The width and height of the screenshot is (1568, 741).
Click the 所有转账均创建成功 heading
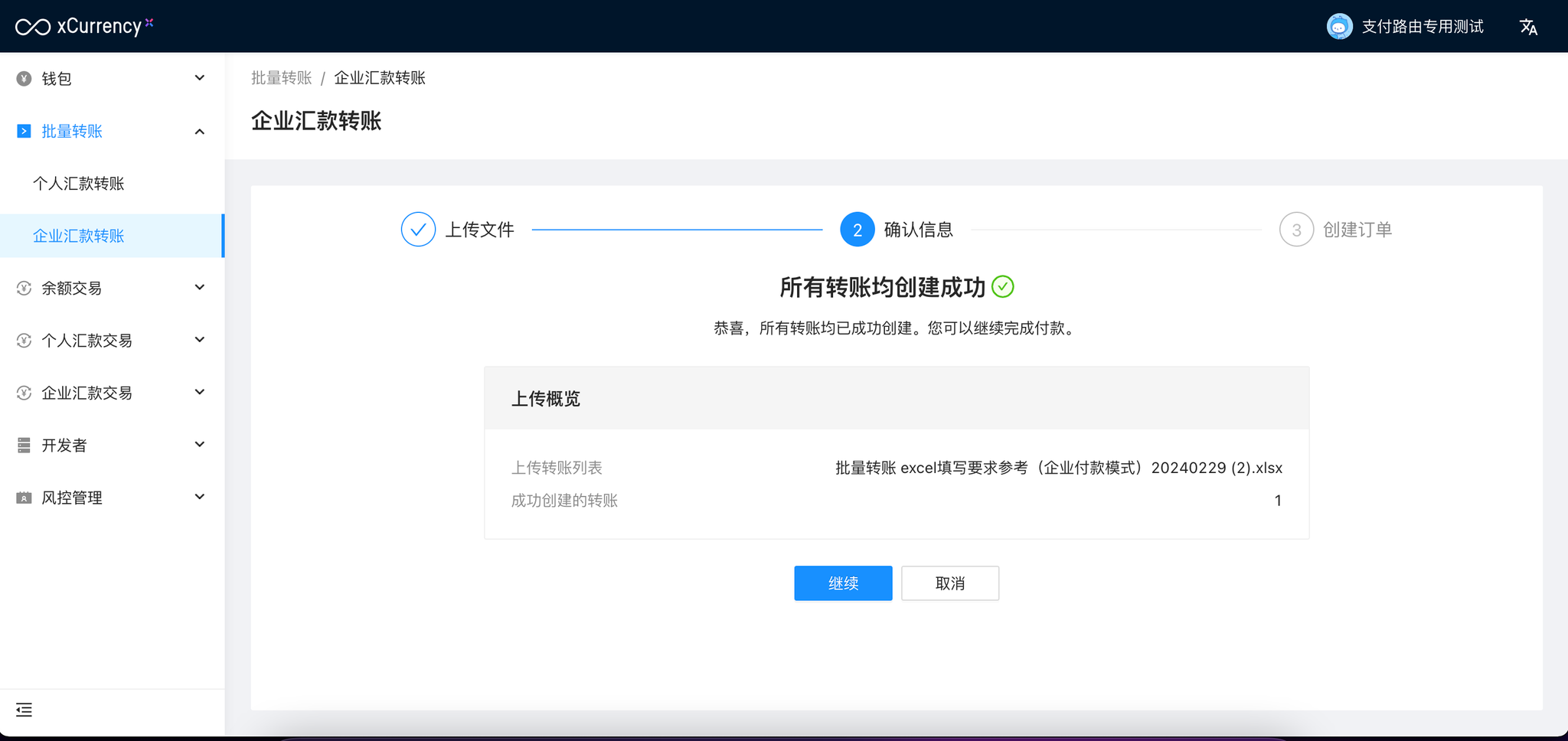pos(883,287)
